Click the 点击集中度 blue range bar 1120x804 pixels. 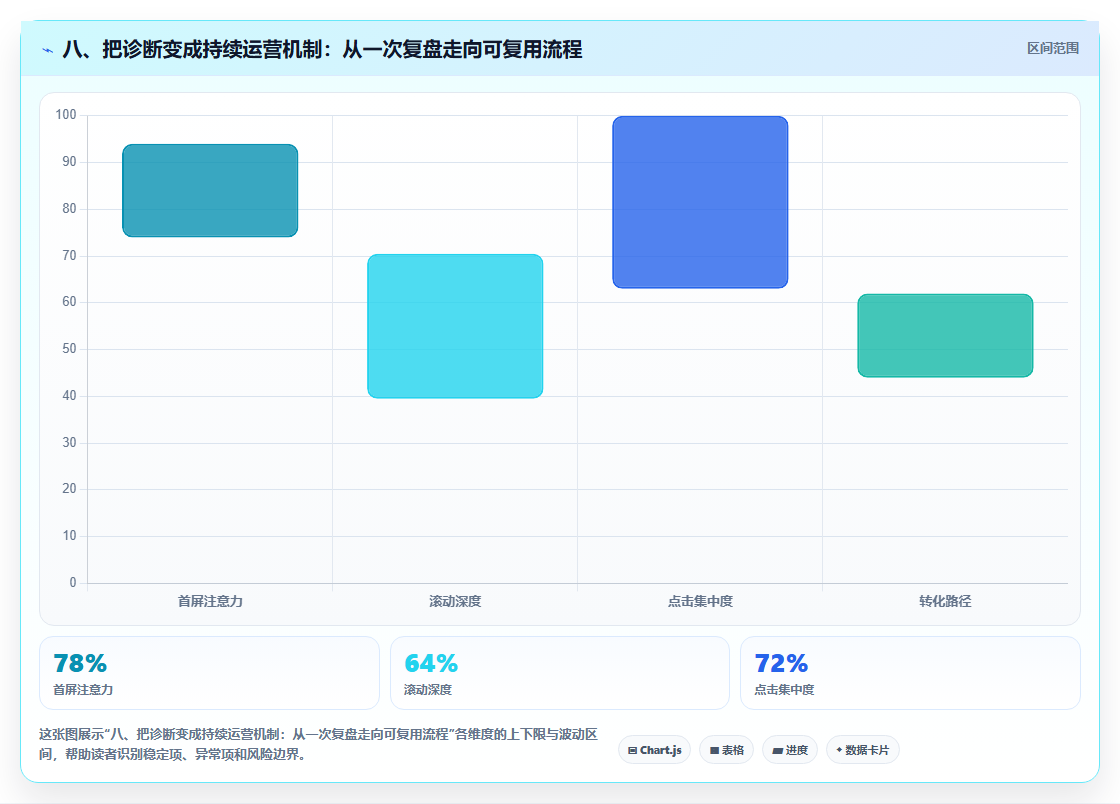click(x=700, y=202)
